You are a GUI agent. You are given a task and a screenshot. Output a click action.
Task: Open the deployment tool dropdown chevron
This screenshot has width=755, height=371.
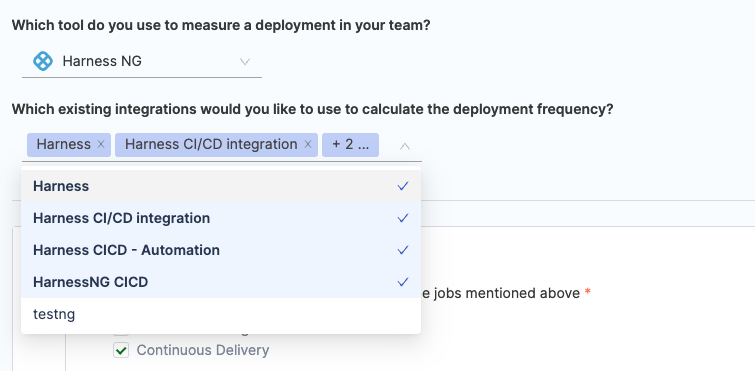click(x=245, y=62)
